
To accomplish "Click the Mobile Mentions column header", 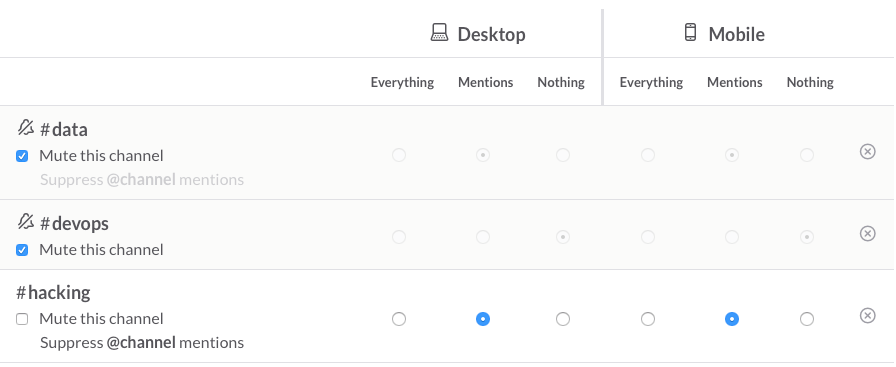I will click(x=735, y=82).
